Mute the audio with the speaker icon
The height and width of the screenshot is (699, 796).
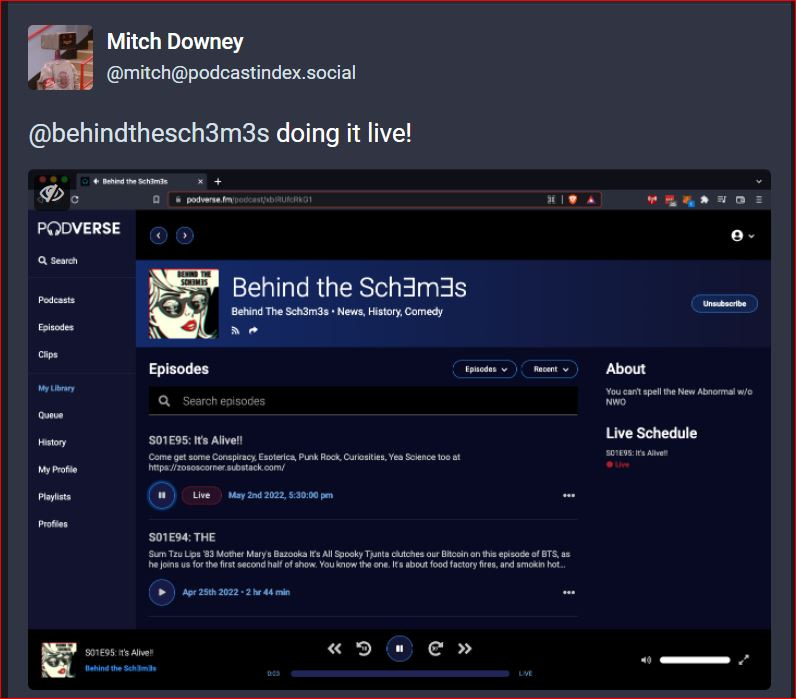[646, 660]
